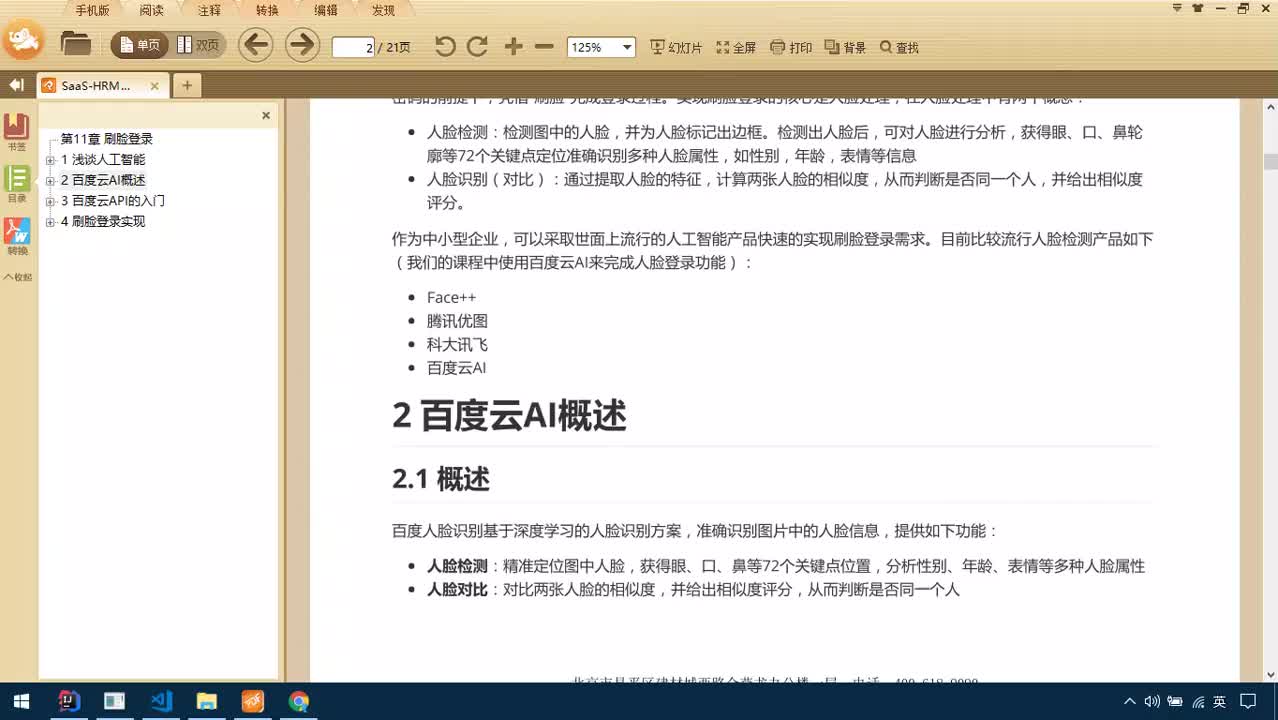1278x720 pixels.
Task: Open IntelliJ IDEA from the taskbar
Action: [x=68, y=701]
